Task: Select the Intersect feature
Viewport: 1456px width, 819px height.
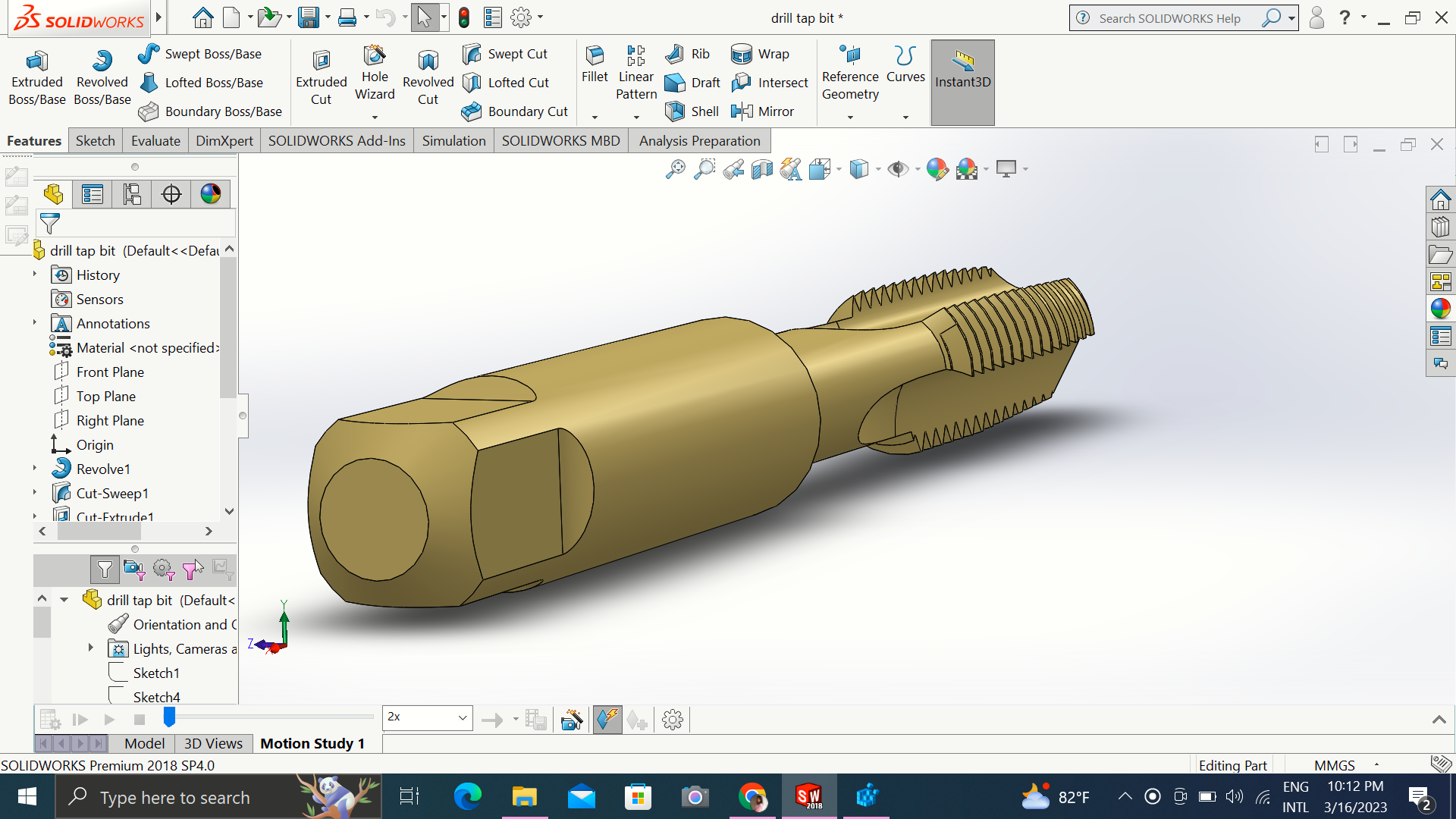Action: [x=770, y=83]
